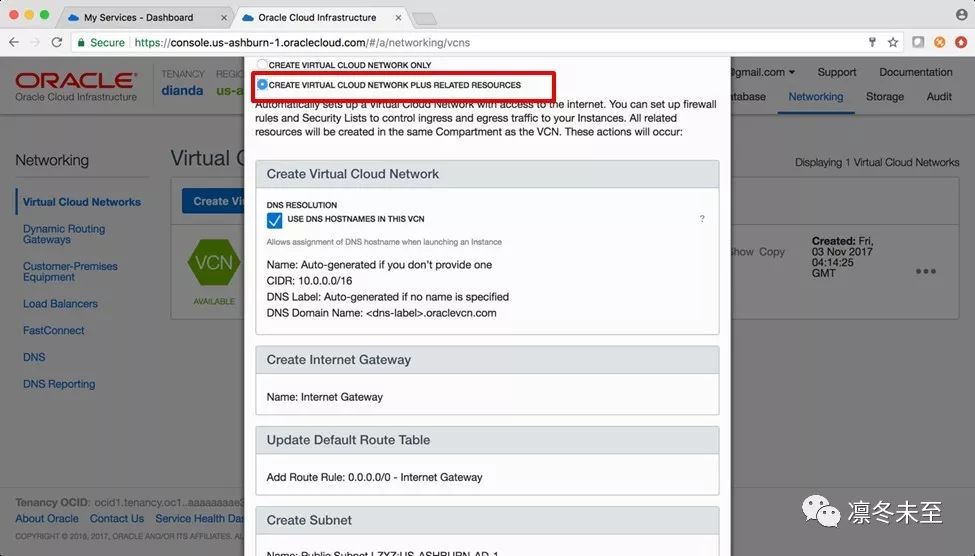Open Load Balancers in sidebar
The width and height of the screenshot is (975, 556).
pyautogui.click(x=60, y=303)
